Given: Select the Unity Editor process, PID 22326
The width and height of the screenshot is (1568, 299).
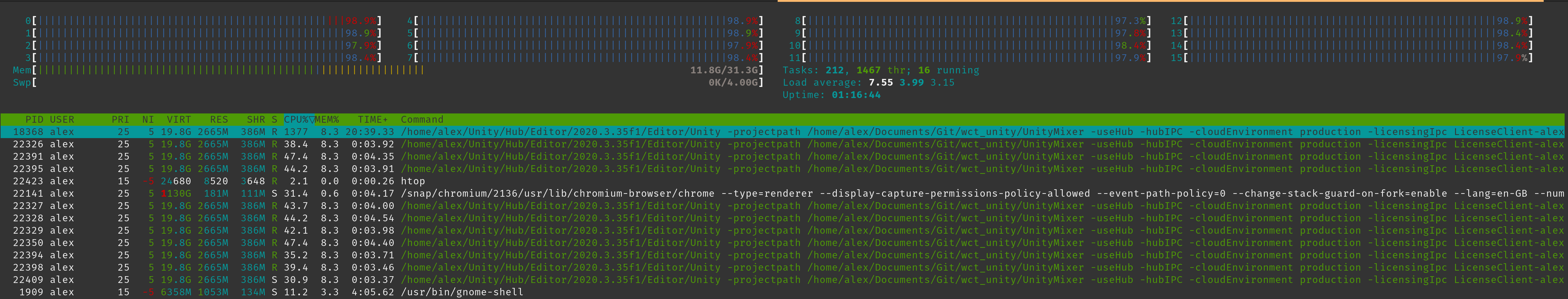Looking at the screenshot, I should pyautogui.click(x=244, y=144).
